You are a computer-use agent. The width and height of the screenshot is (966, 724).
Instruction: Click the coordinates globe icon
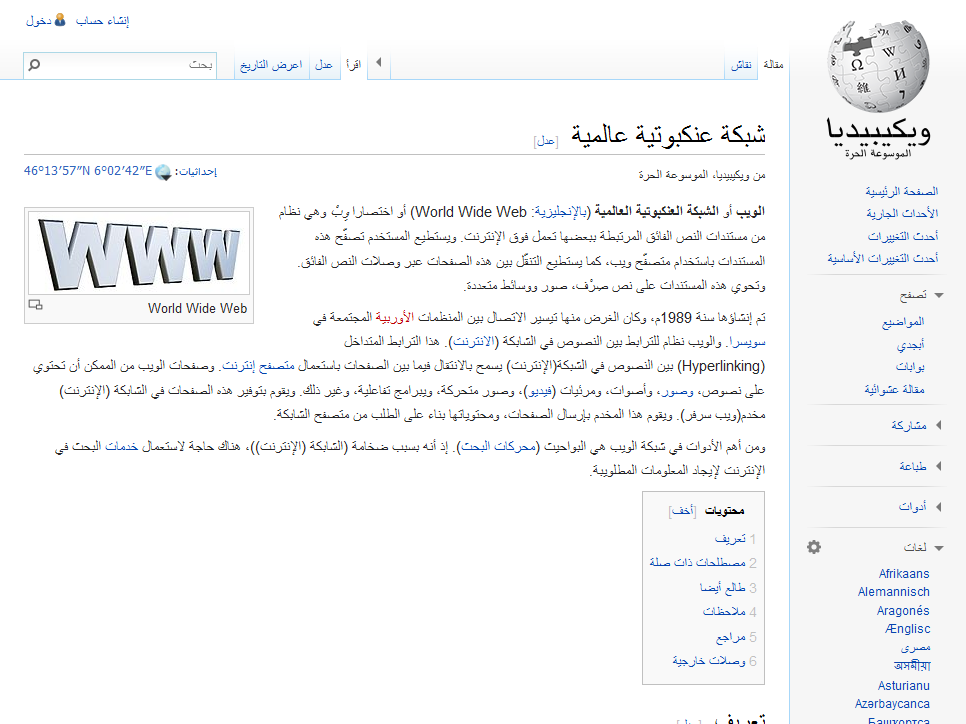point(163,173)
